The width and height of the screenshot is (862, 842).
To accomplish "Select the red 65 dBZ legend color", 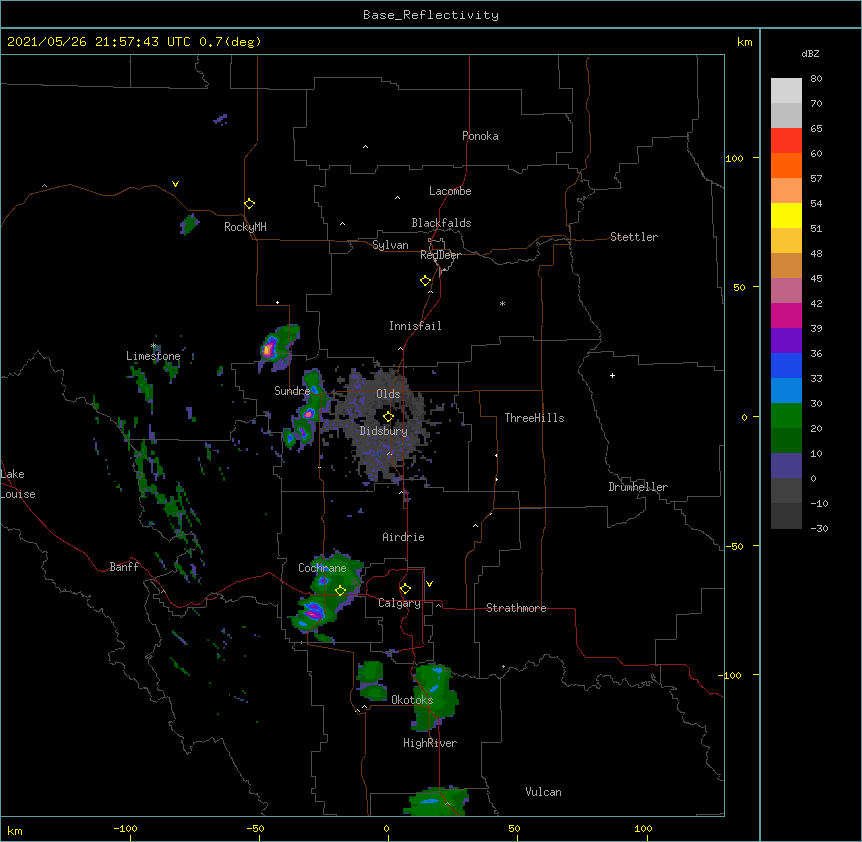I will tap(786, 140).
